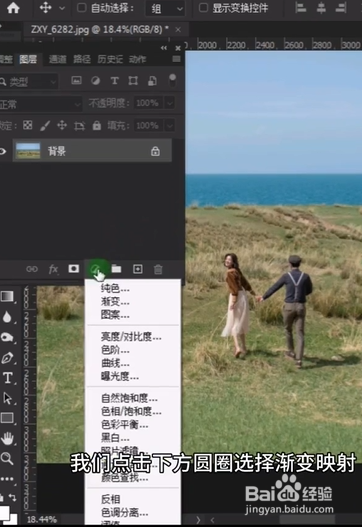
Task: Open the Move tool preset dropdown arrow
Action: pyautogui.click(x=62, y=8)
